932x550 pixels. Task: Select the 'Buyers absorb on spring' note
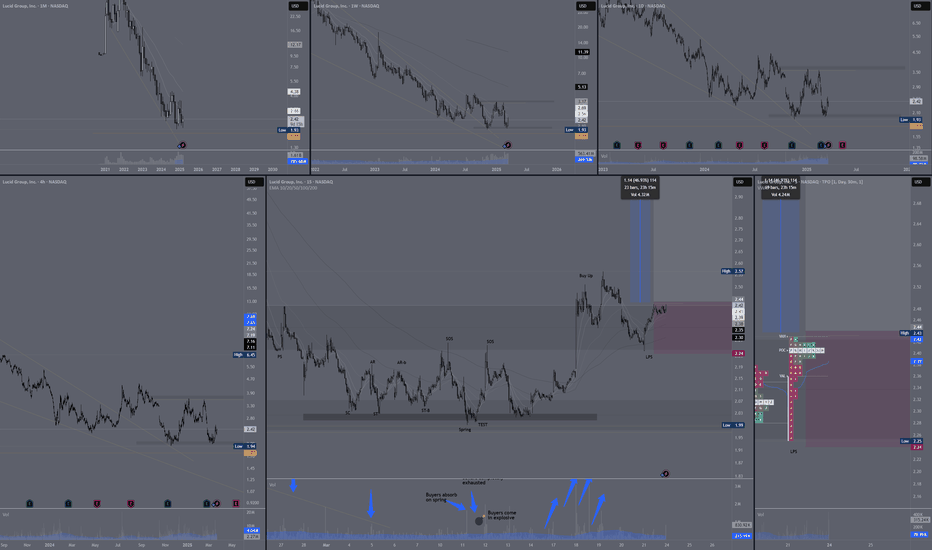pyautogui.click(x=442, y=497)
